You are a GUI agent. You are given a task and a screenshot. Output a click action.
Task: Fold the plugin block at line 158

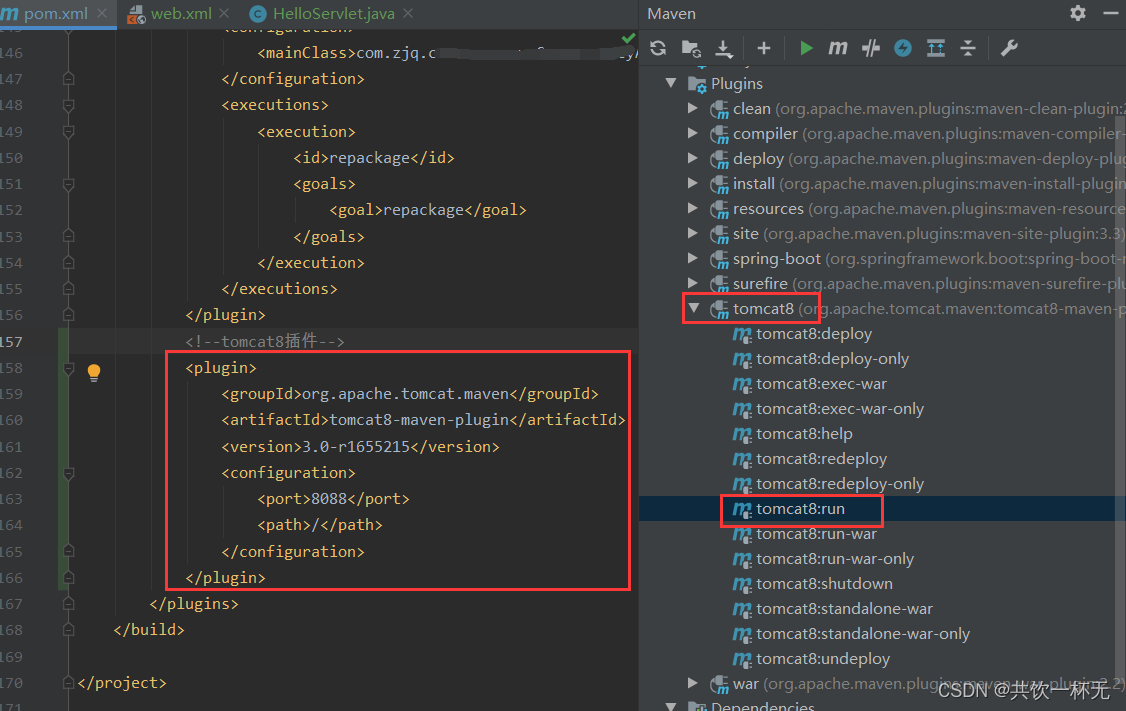69,368
